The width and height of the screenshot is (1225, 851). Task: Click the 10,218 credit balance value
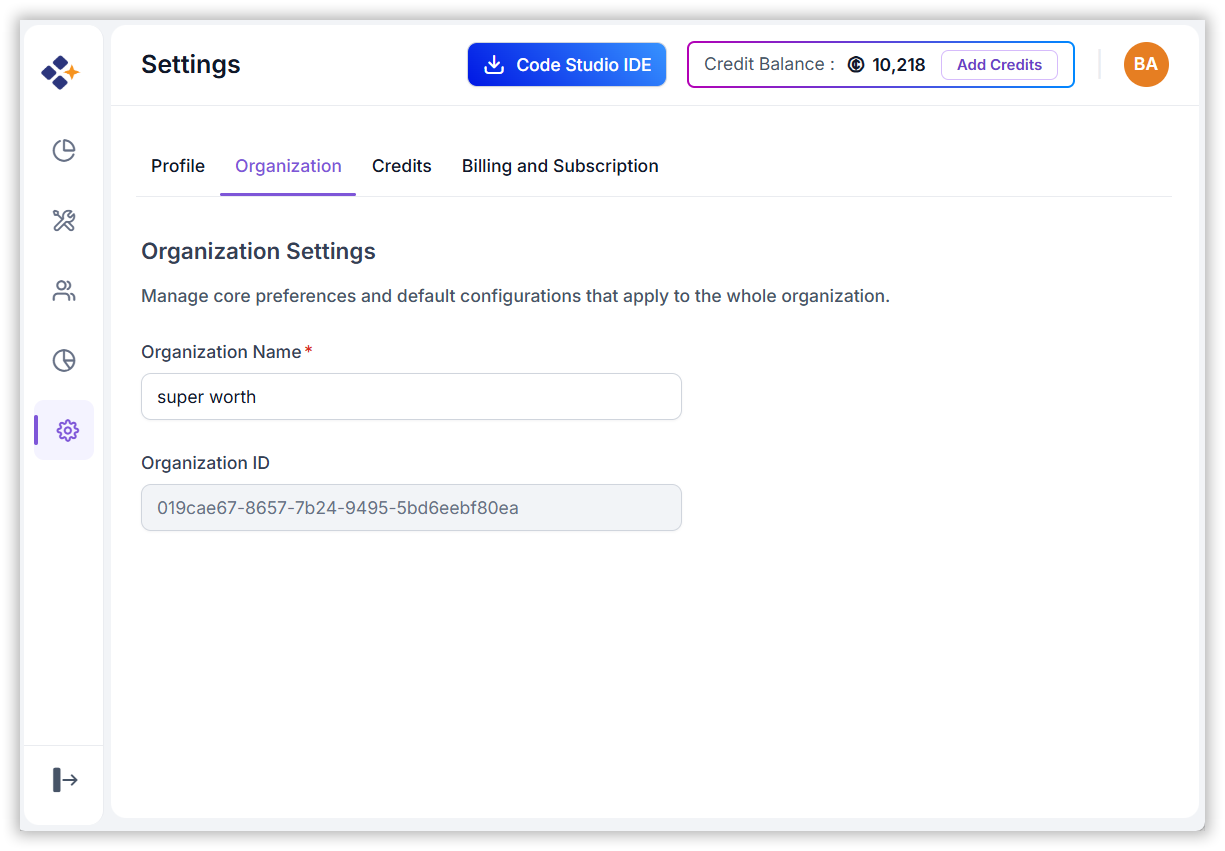899,65
